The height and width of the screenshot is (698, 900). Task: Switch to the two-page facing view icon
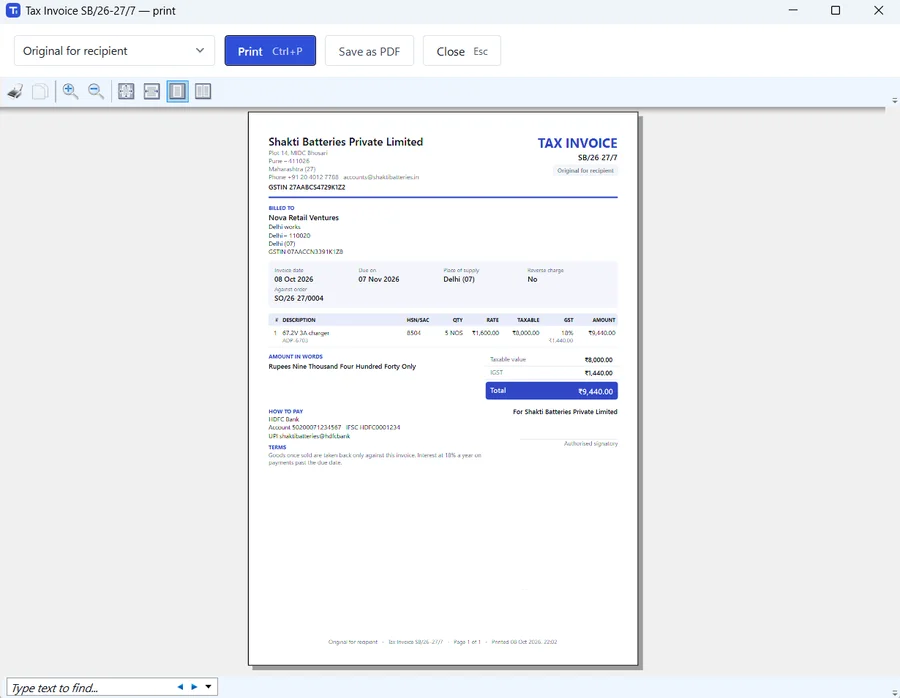tap(203, 91)
